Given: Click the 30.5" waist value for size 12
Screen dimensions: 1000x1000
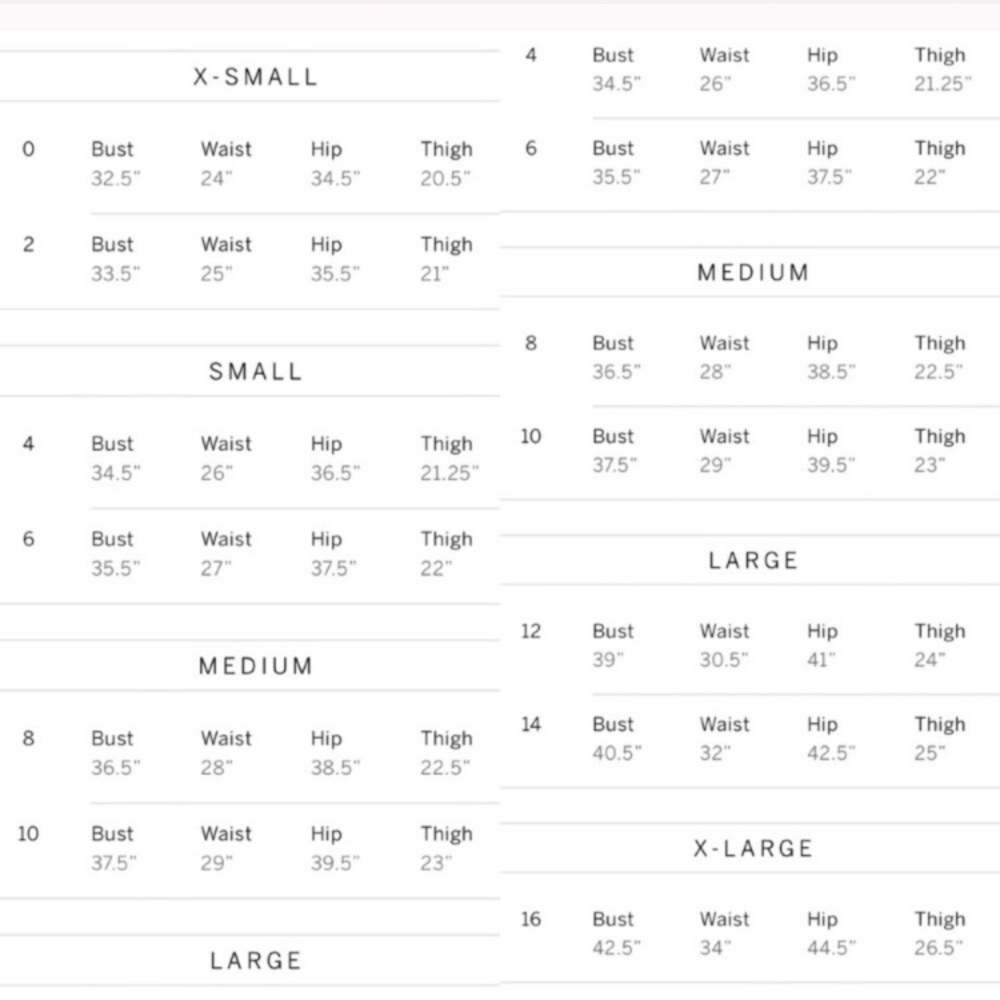Looking at the screenshot, I should coord(724,659).
